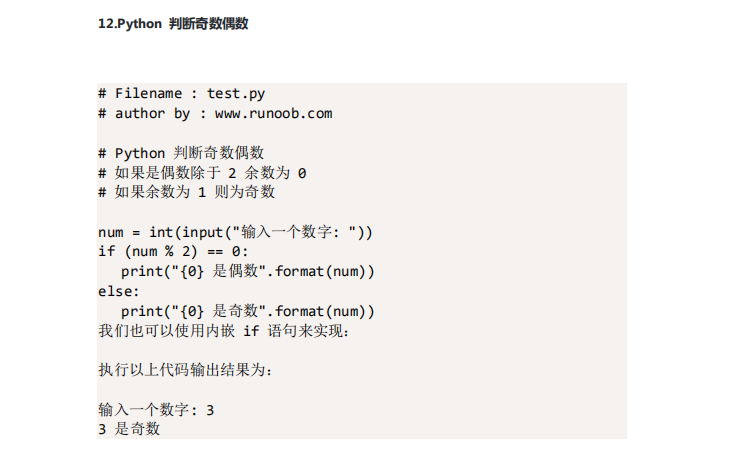Viewport: 736px width, 459px height.
Task: Click the word "Filename" in the first comment
Action: (x=148, y=94)
